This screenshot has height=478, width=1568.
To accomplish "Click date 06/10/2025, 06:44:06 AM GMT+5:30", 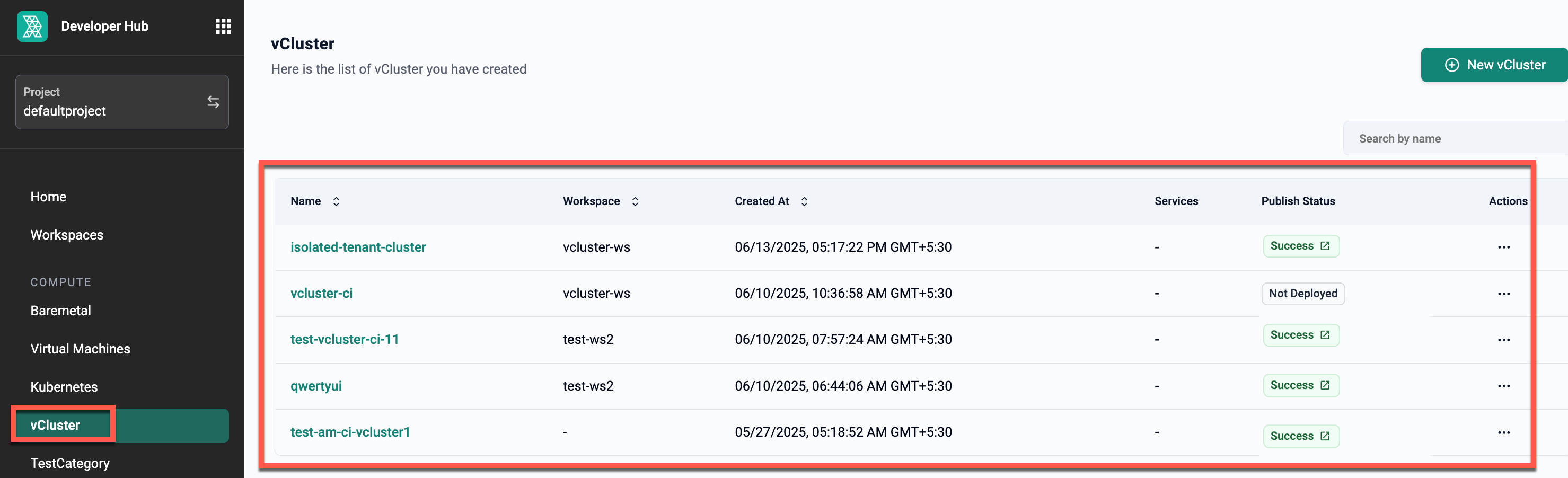I will point(843,386).
